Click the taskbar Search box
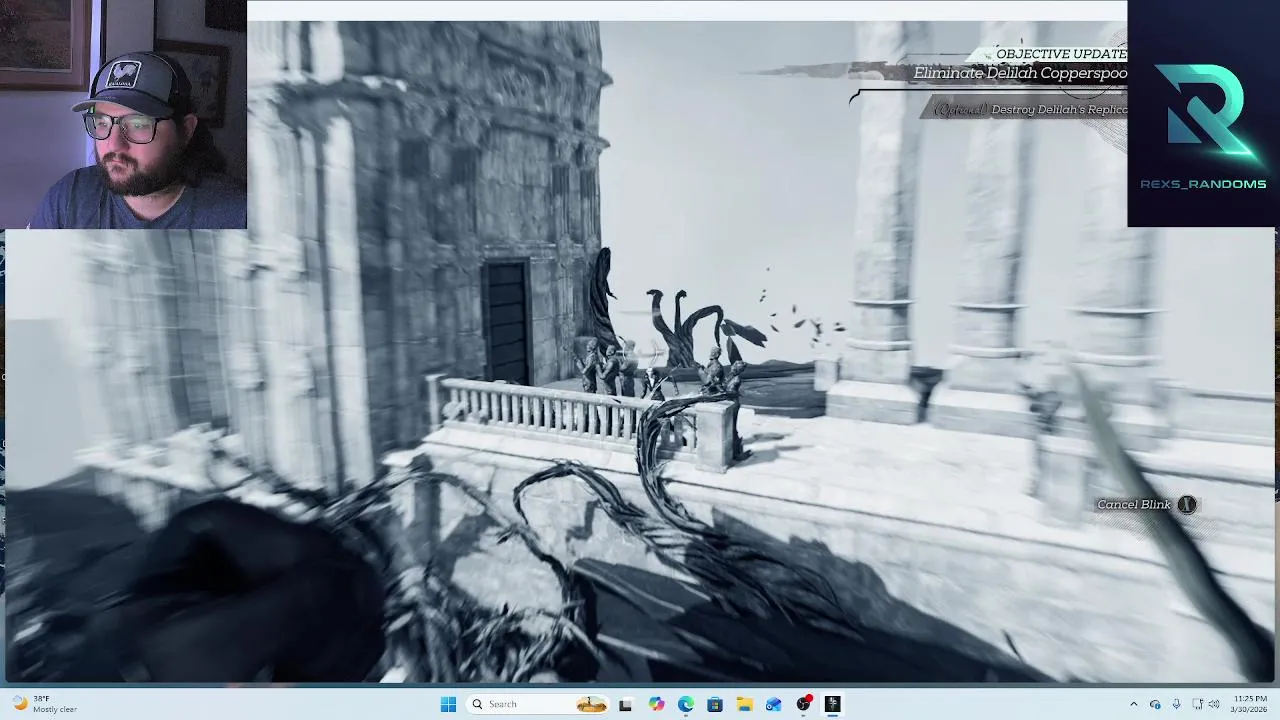Viewport: 1280px width, 720px height. coord(538,704)
